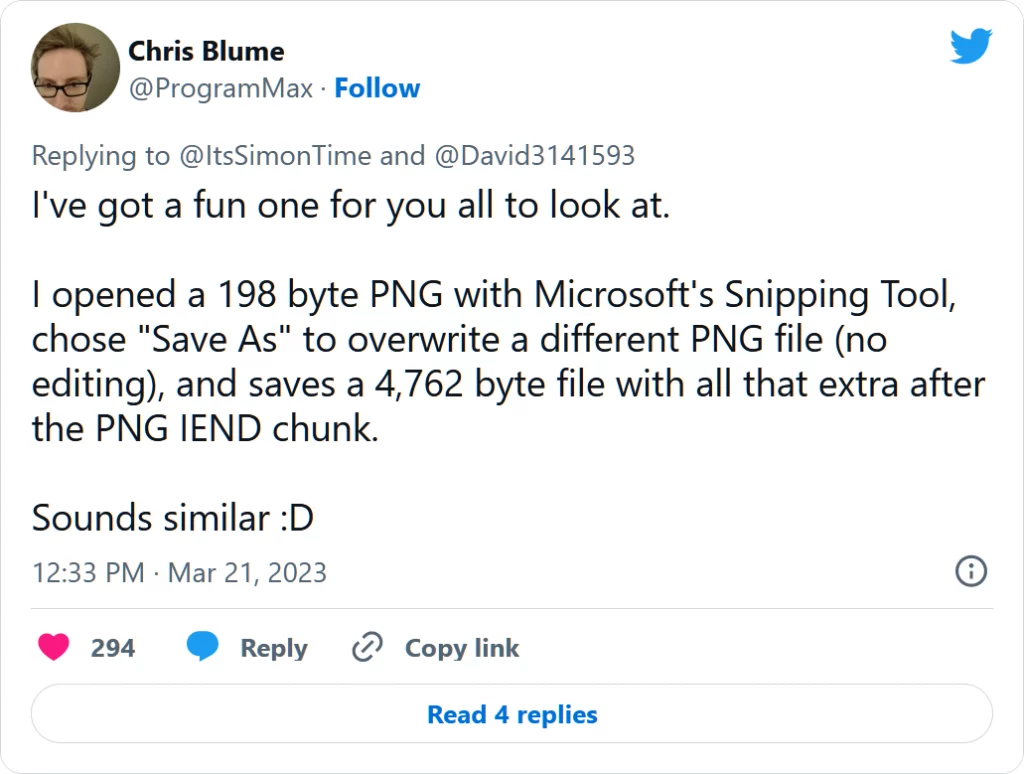
Task: Open the Read 4 replies button
Action: coord(512,715)
